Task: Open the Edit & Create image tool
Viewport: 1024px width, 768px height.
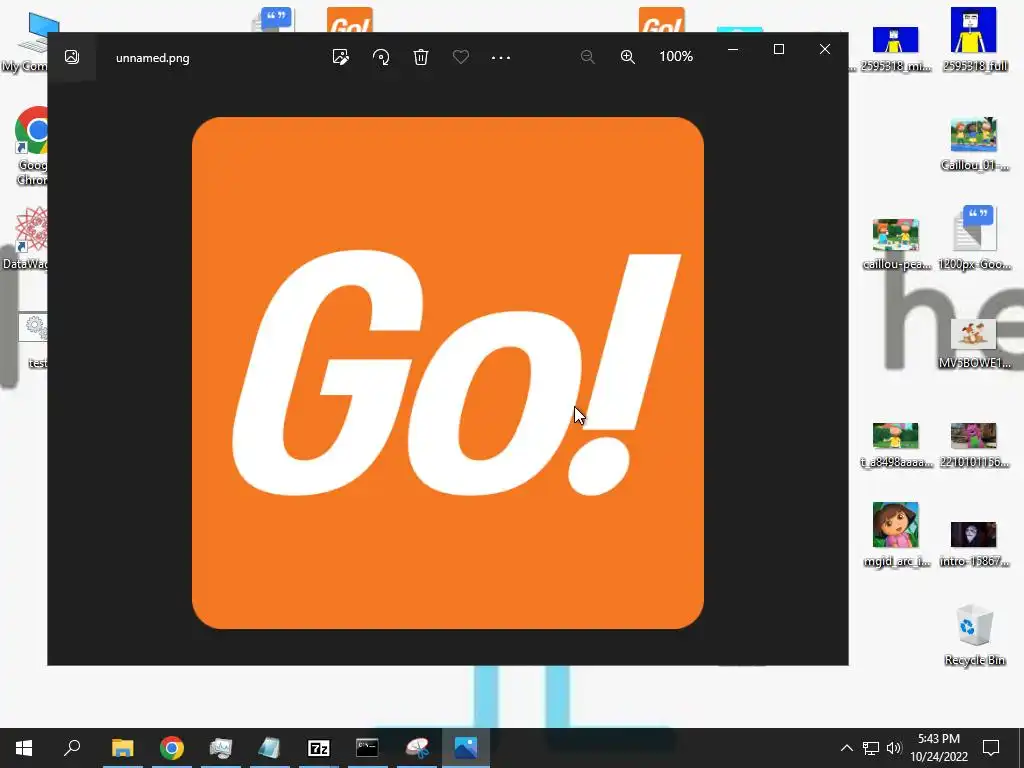Action: (x=340, y=57)
